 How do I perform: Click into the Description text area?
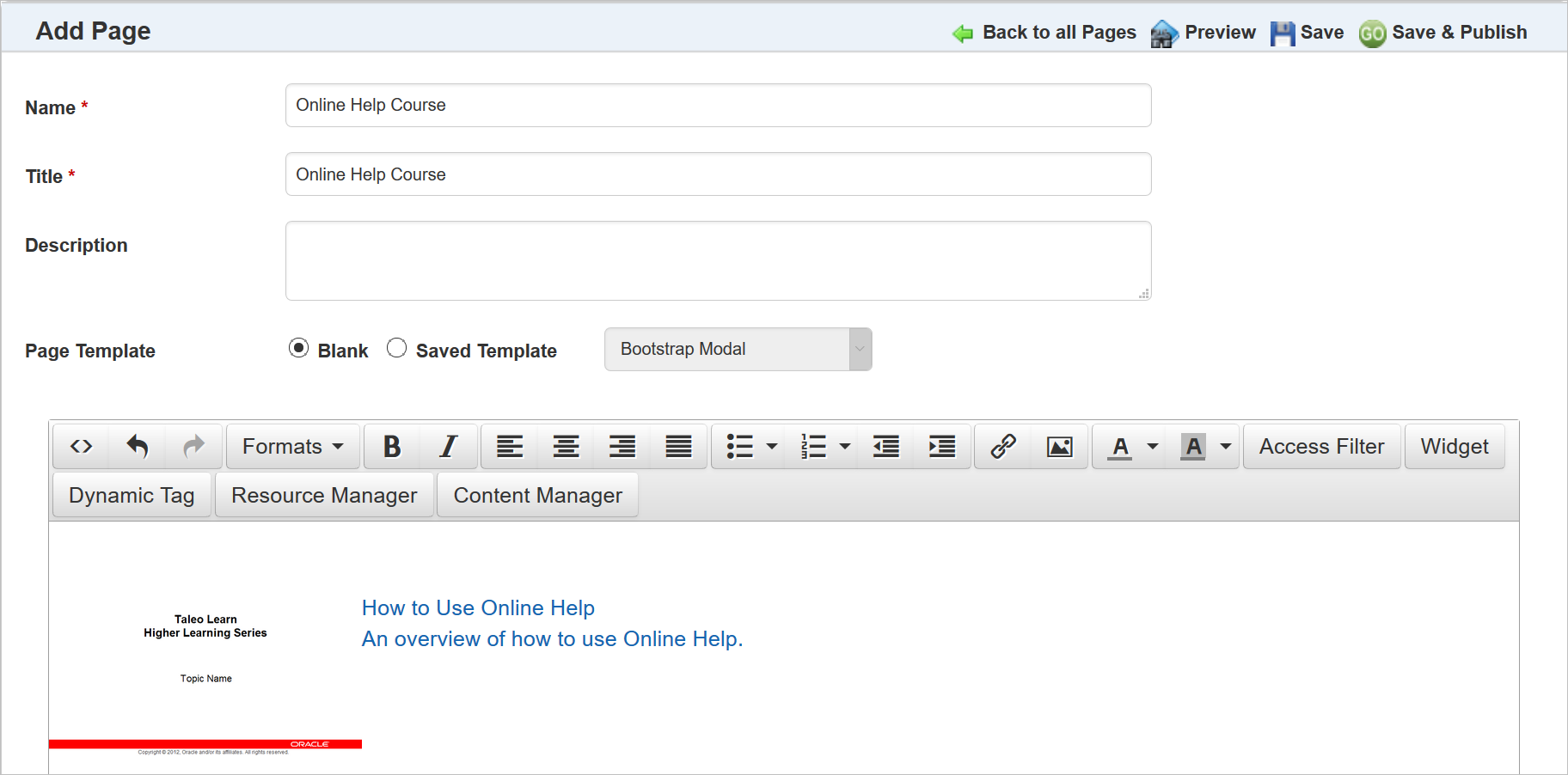click(718, 260)
